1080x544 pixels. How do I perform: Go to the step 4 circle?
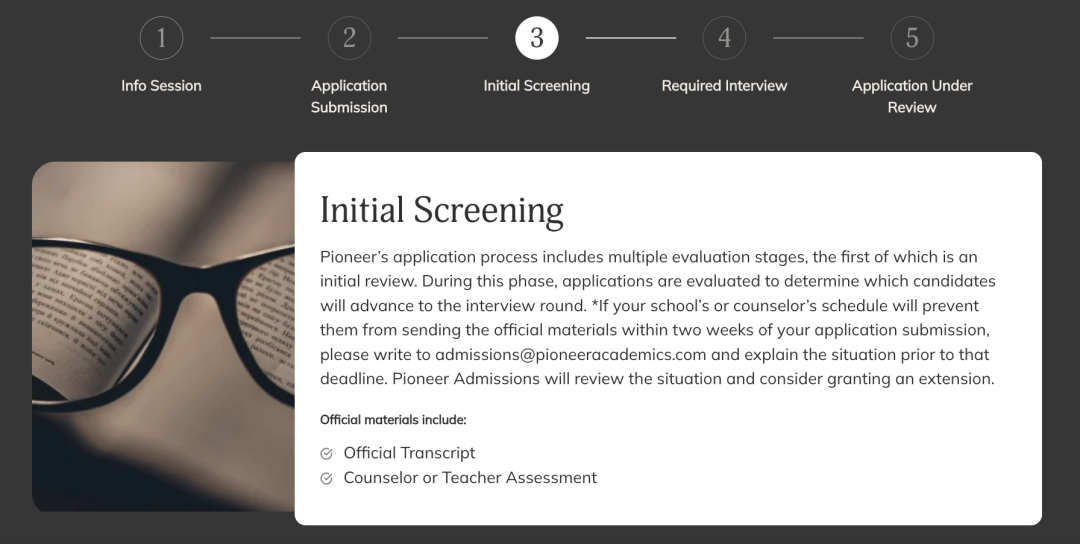724,38
